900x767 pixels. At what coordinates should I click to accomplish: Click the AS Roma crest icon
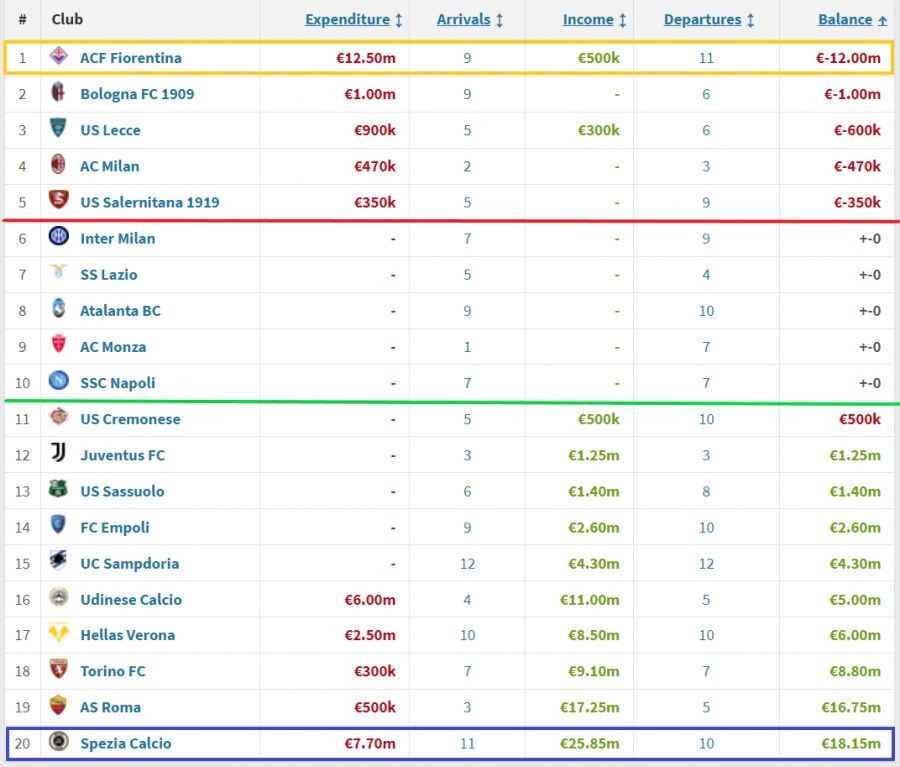(59, 707)
